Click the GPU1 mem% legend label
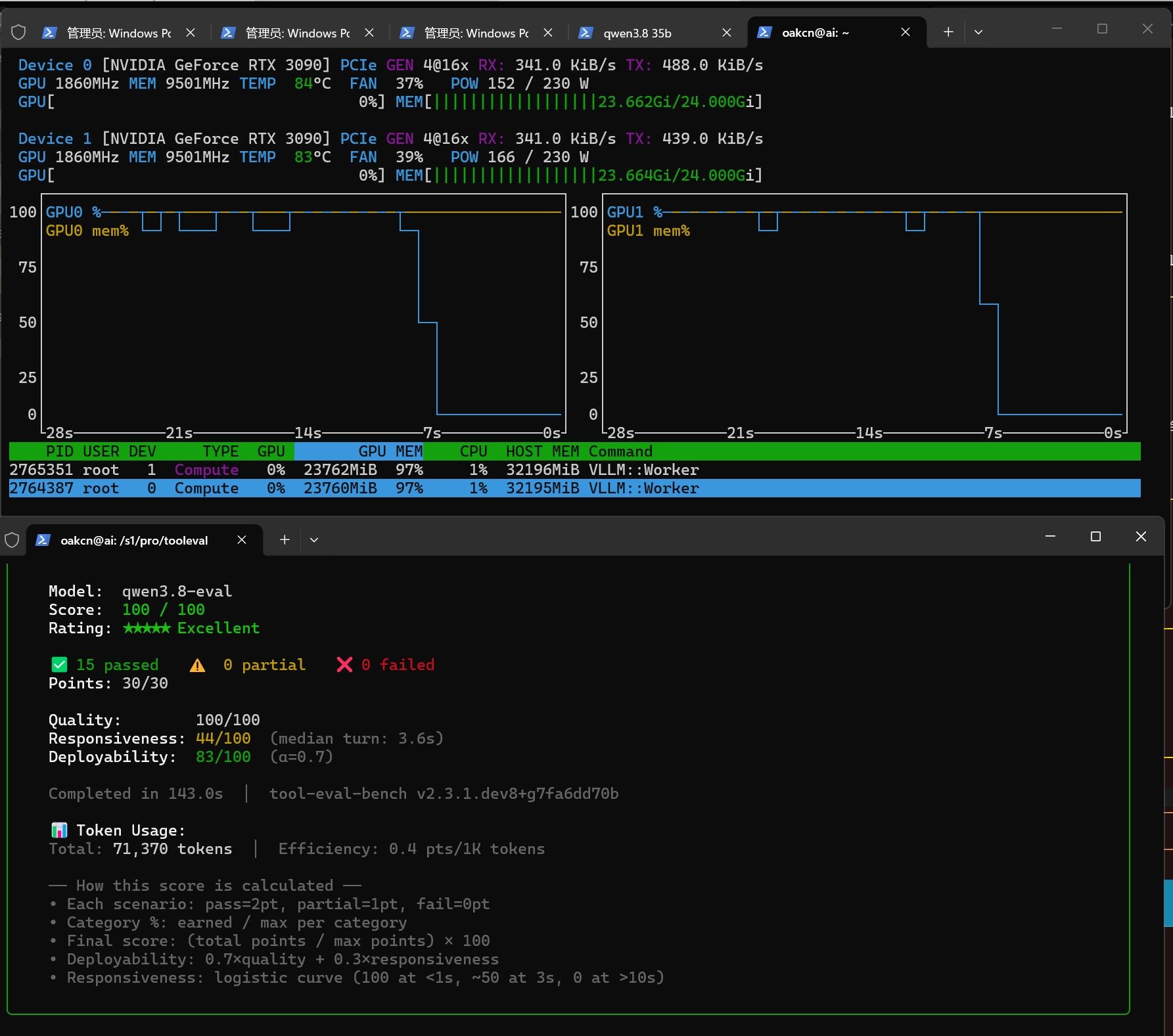The width and height of the screenshot is (1173, 1036). coord(648,231)
